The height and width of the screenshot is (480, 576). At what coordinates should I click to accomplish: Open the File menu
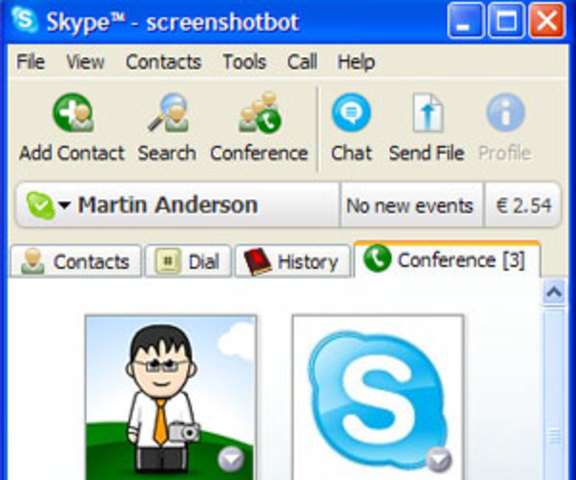point(30,62)
